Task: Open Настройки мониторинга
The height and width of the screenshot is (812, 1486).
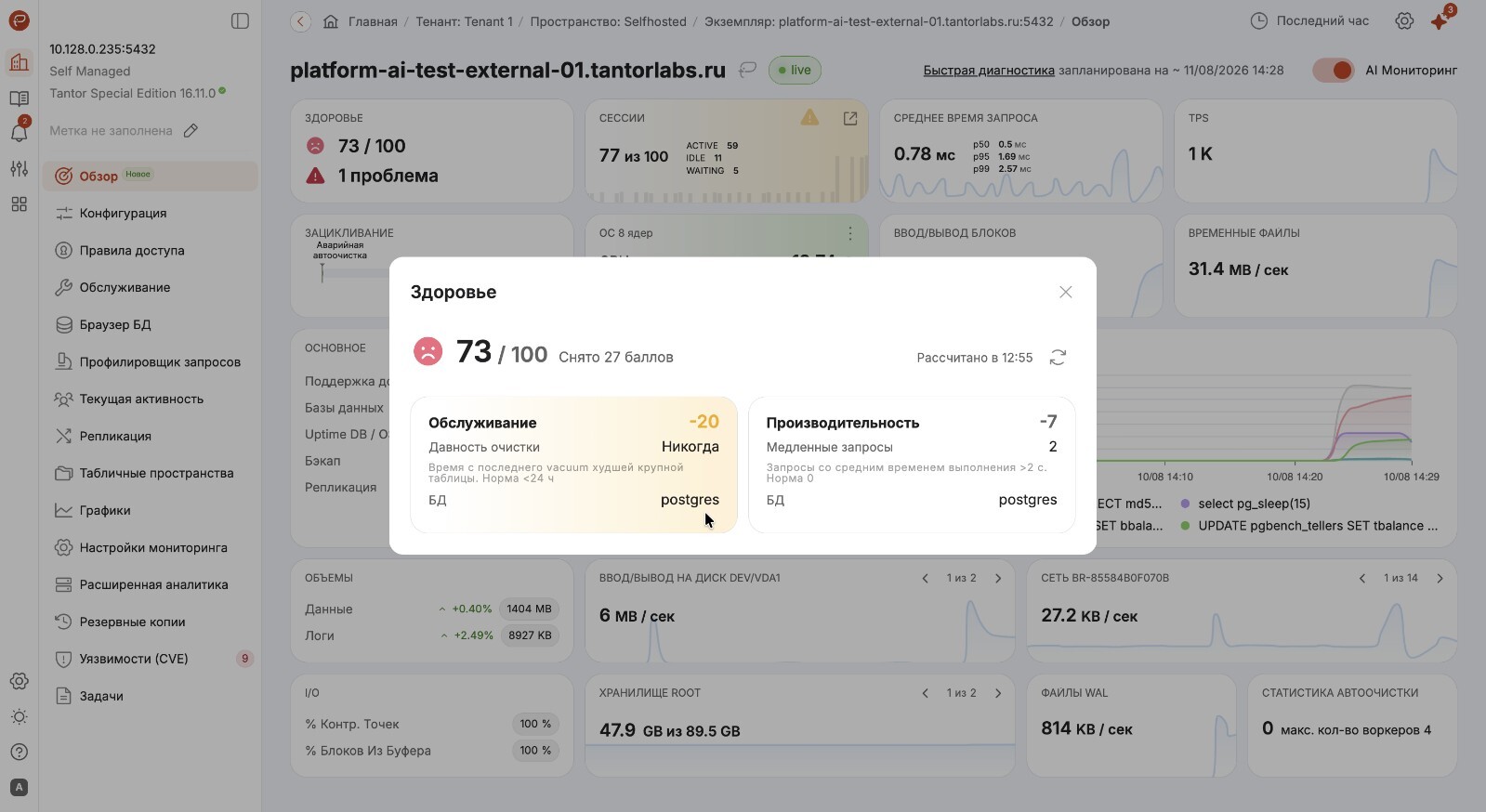Action: [x=151, y=547]
